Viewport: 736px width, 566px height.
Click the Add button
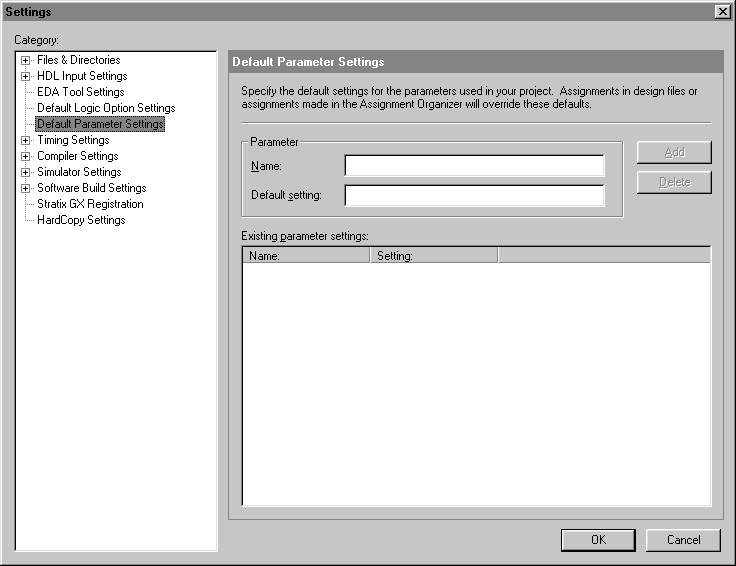(x=674, y=152)
